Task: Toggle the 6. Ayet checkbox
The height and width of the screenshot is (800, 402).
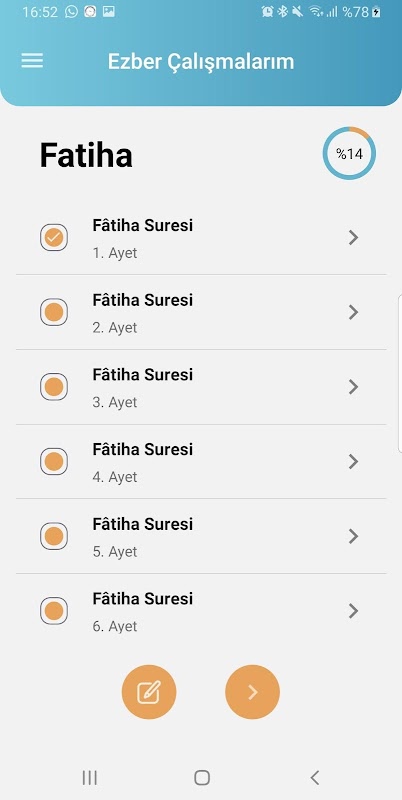Action: tap(54, 611)
